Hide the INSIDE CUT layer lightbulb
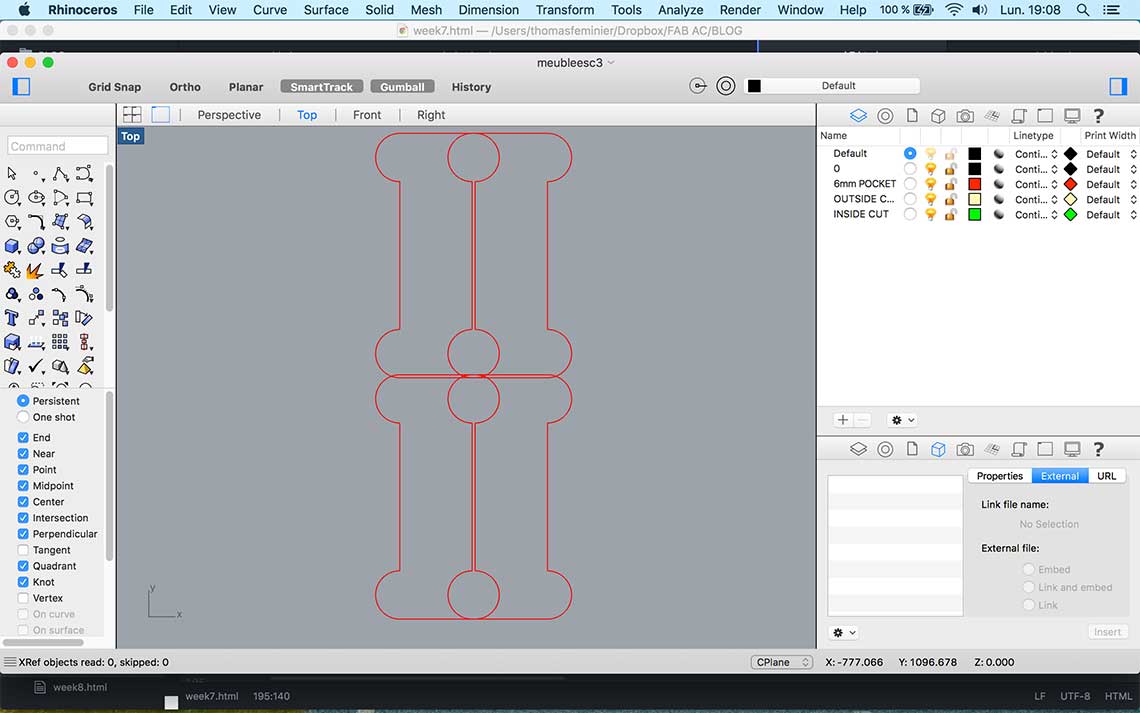Screen dimensions: 1140x713 click(x=931, y=214)
